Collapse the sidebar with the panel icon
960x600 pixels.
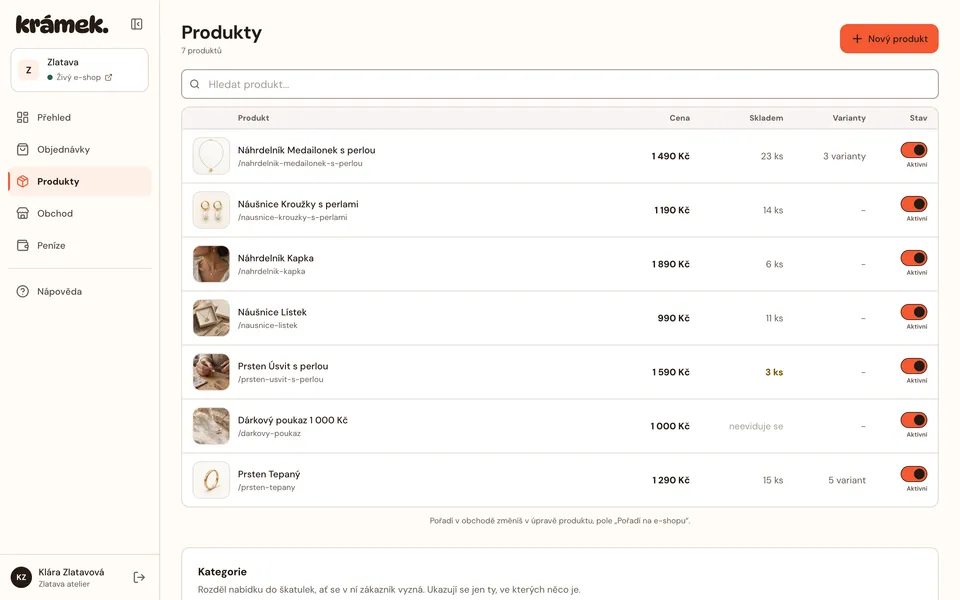coord(137,24)
